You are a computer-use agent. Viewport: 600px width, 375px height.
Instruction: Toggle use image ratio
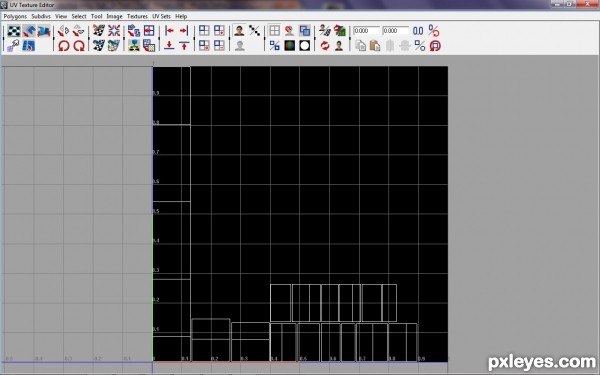pyautogui.click(x=339, y=46)
